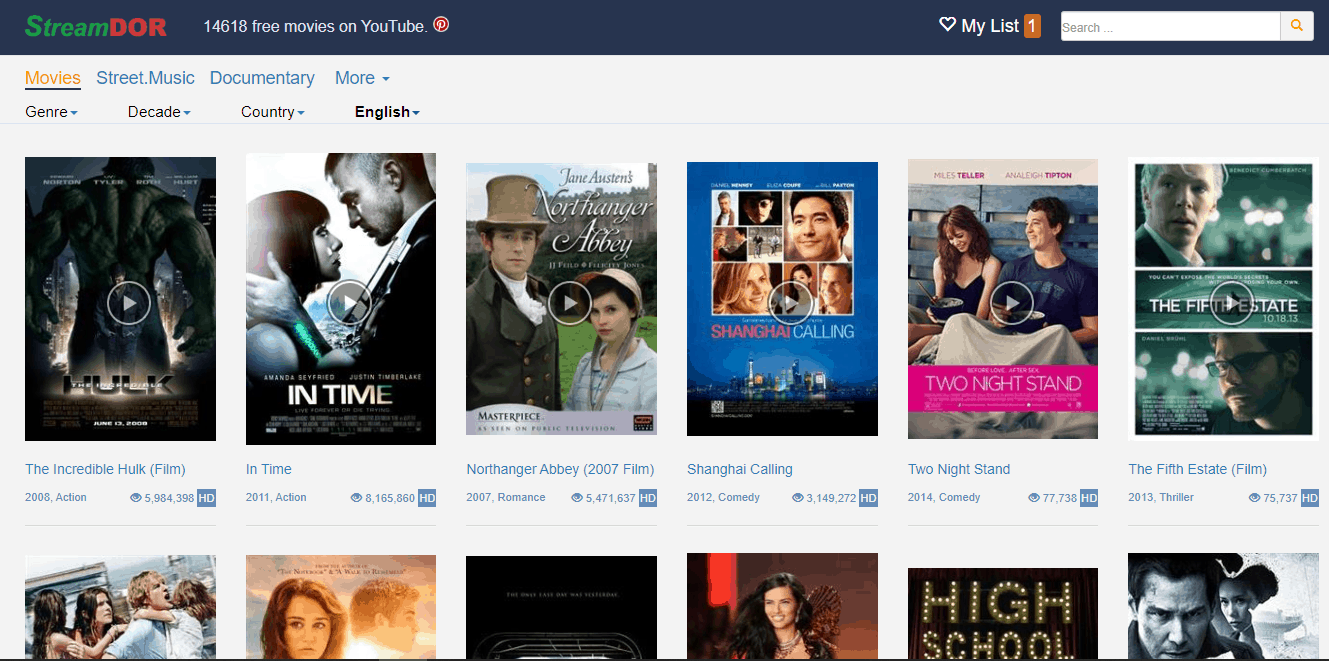Play The Fifth Estate via poster play icon

pos(1232,303)
